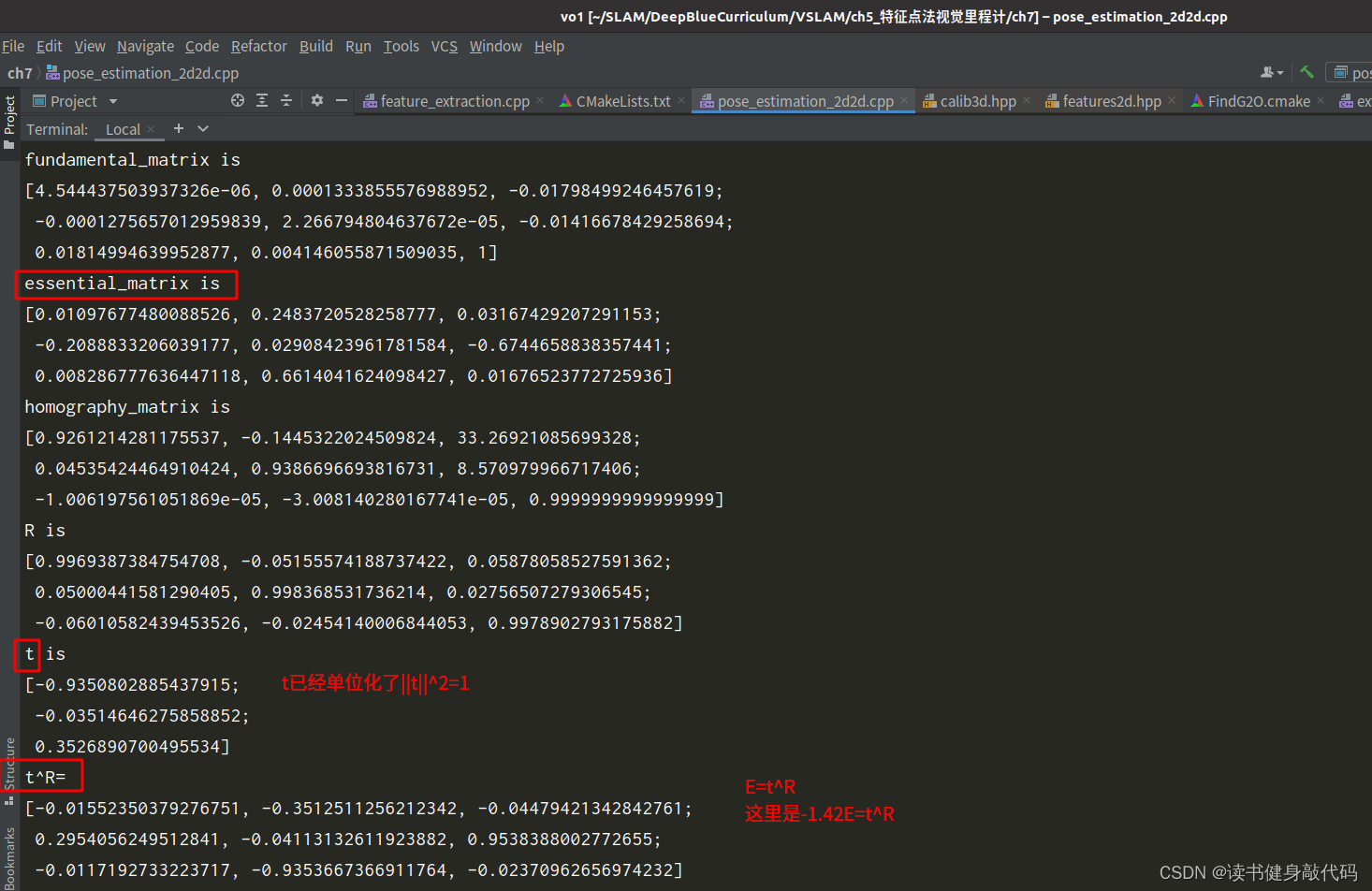Close the features2d.hpp tab
Screen dimensions: 1372x891
[x=1172, y=100]
